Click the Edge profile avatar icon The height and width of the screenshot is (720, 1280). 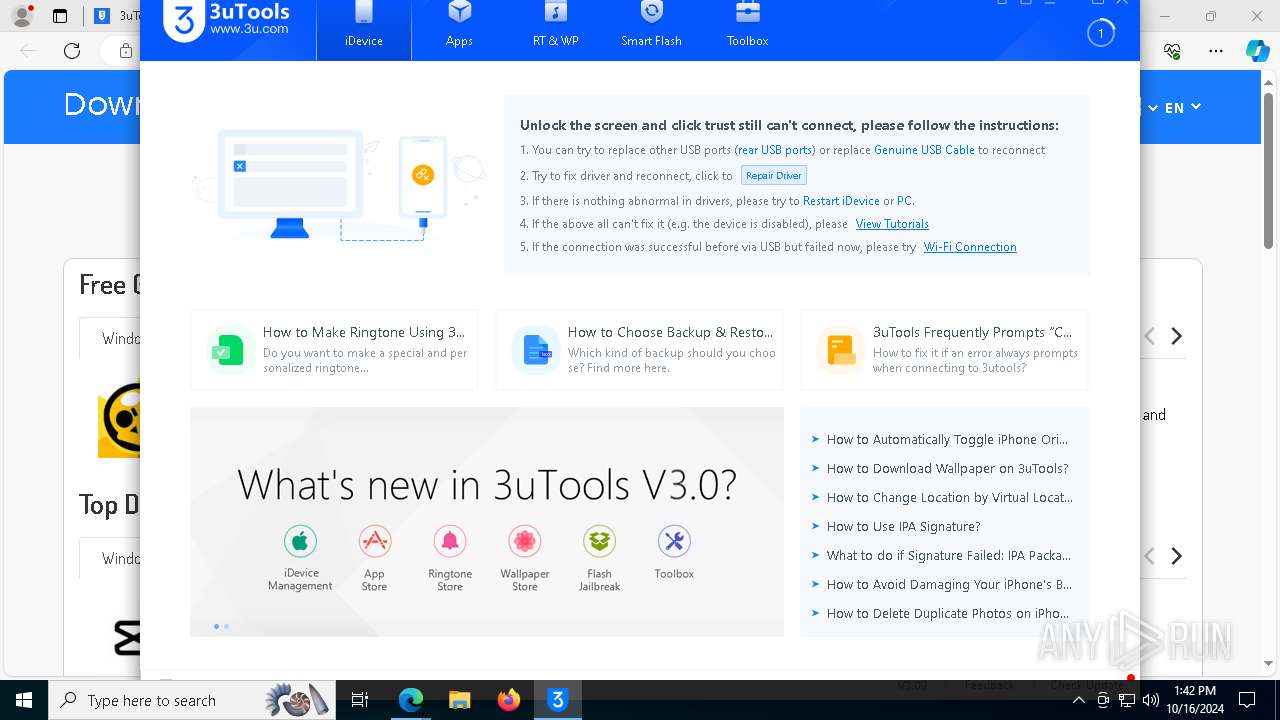coord(21,16)
